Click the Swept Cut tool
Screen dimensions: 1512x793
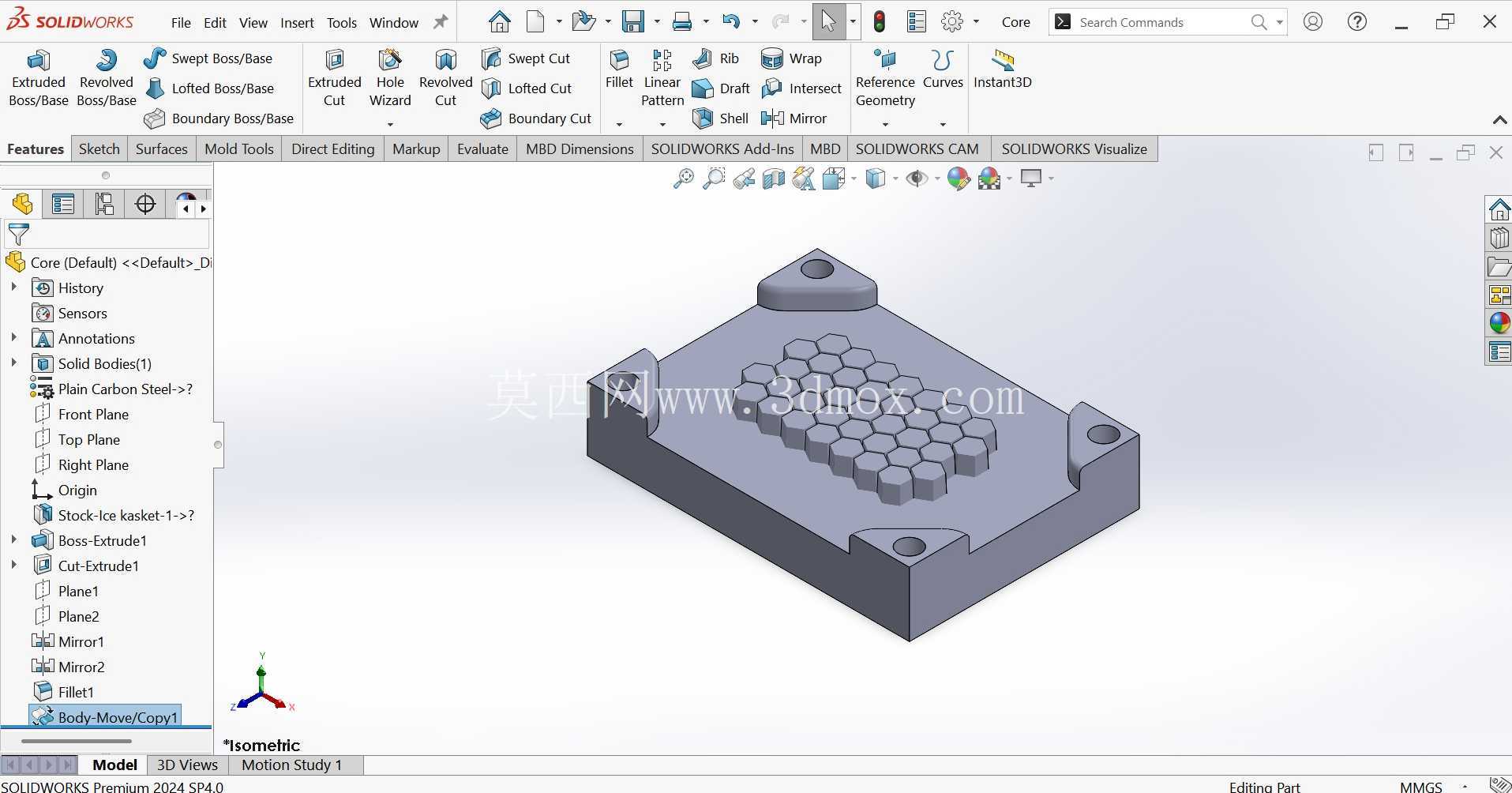tap(526, 58)
